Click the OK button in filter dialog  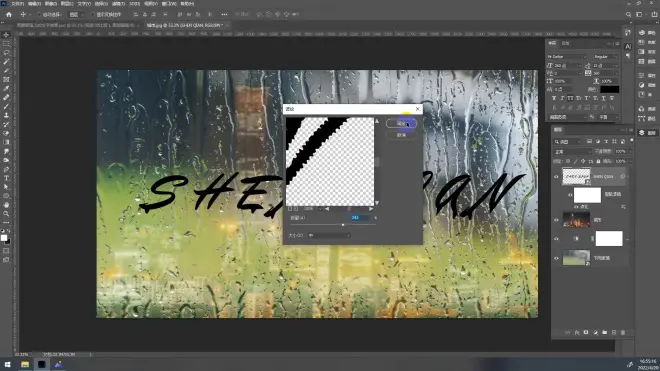pyautogui.click(x=401, y=124)
